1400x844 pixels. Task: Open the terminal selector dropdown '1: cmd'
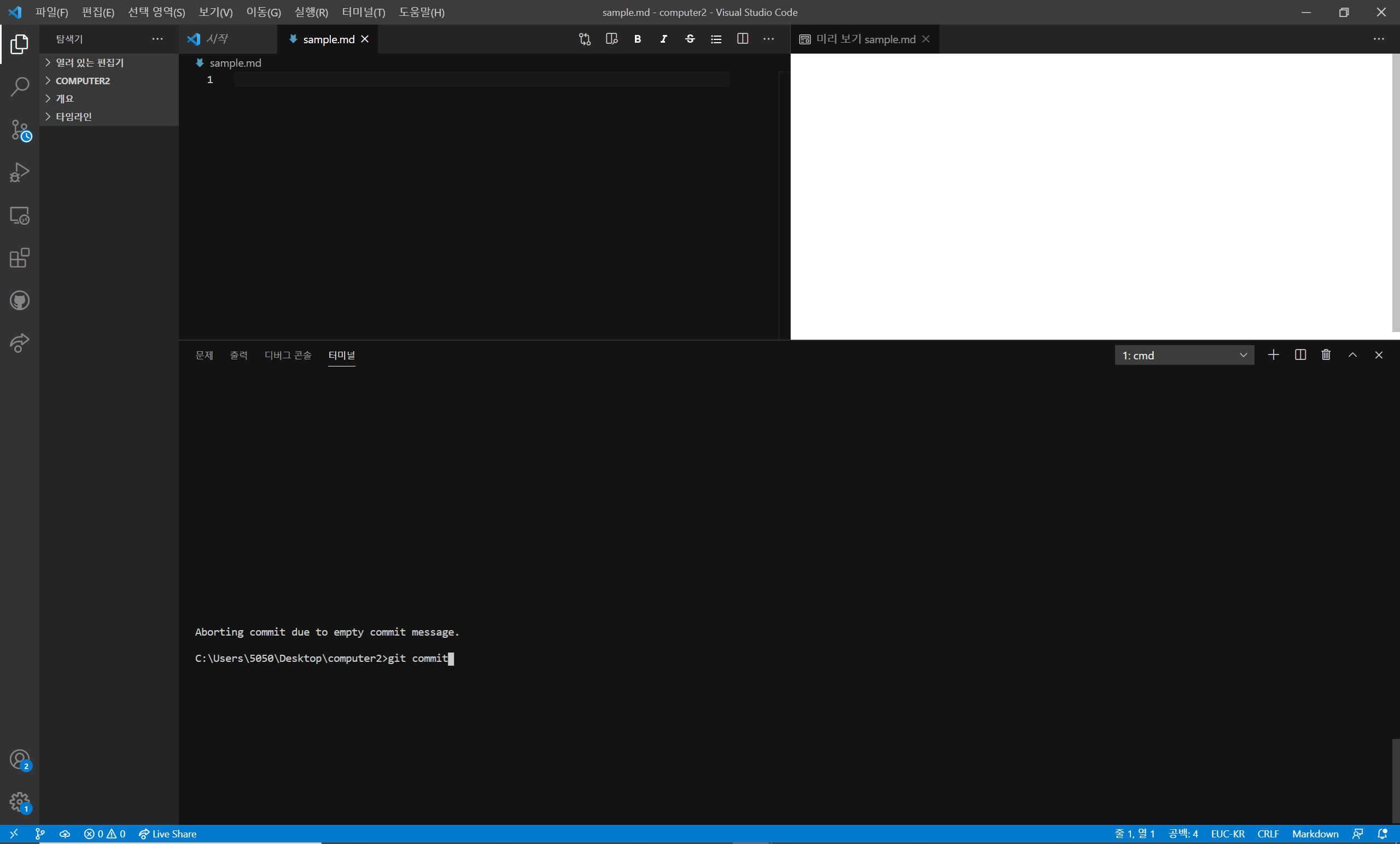[1185, 355]
